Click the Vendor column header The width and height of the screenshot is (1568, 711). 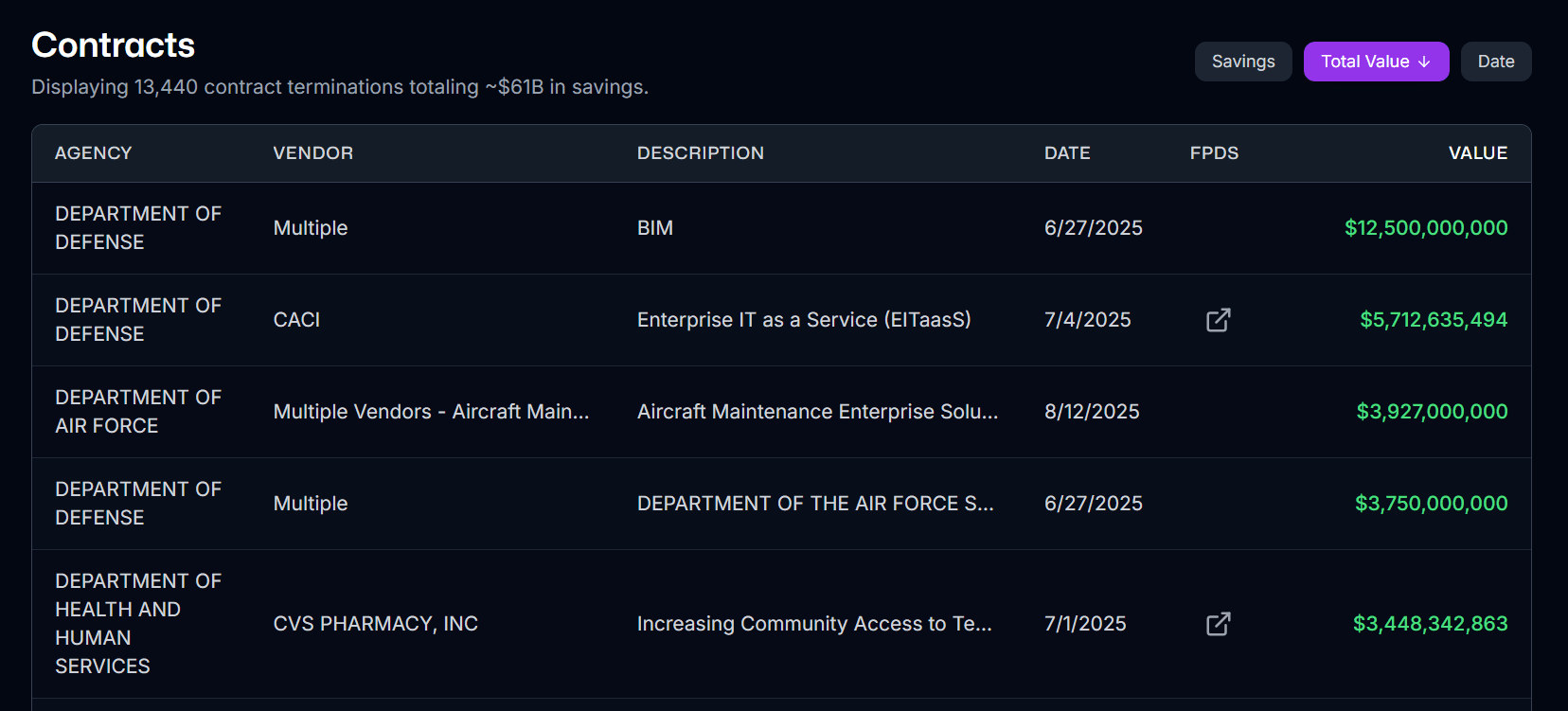(x=312, y=153)
